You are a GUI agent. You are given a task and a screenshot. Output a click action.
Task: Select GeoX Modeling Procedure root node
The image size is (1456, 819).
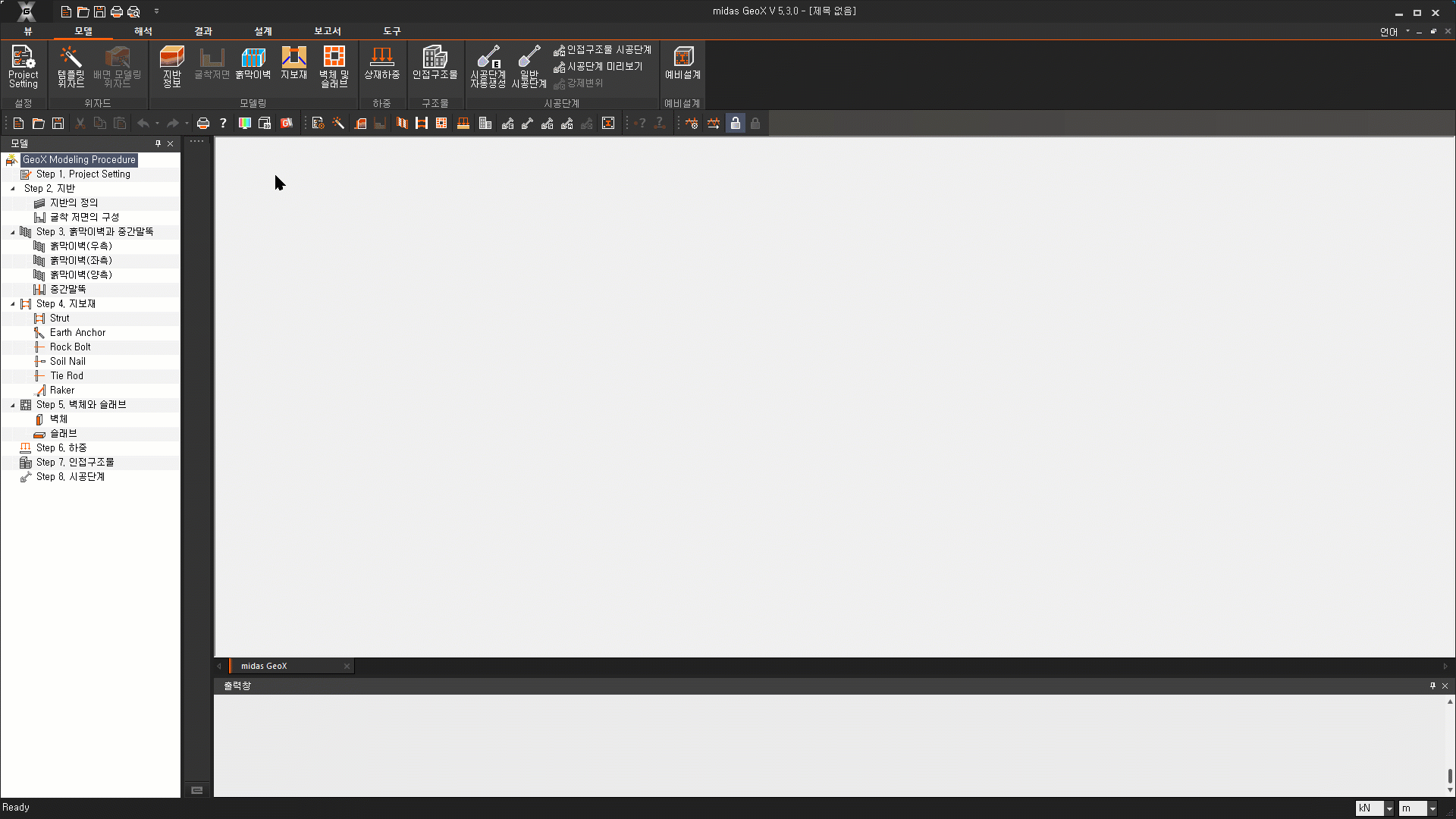[x=79, y=160]
